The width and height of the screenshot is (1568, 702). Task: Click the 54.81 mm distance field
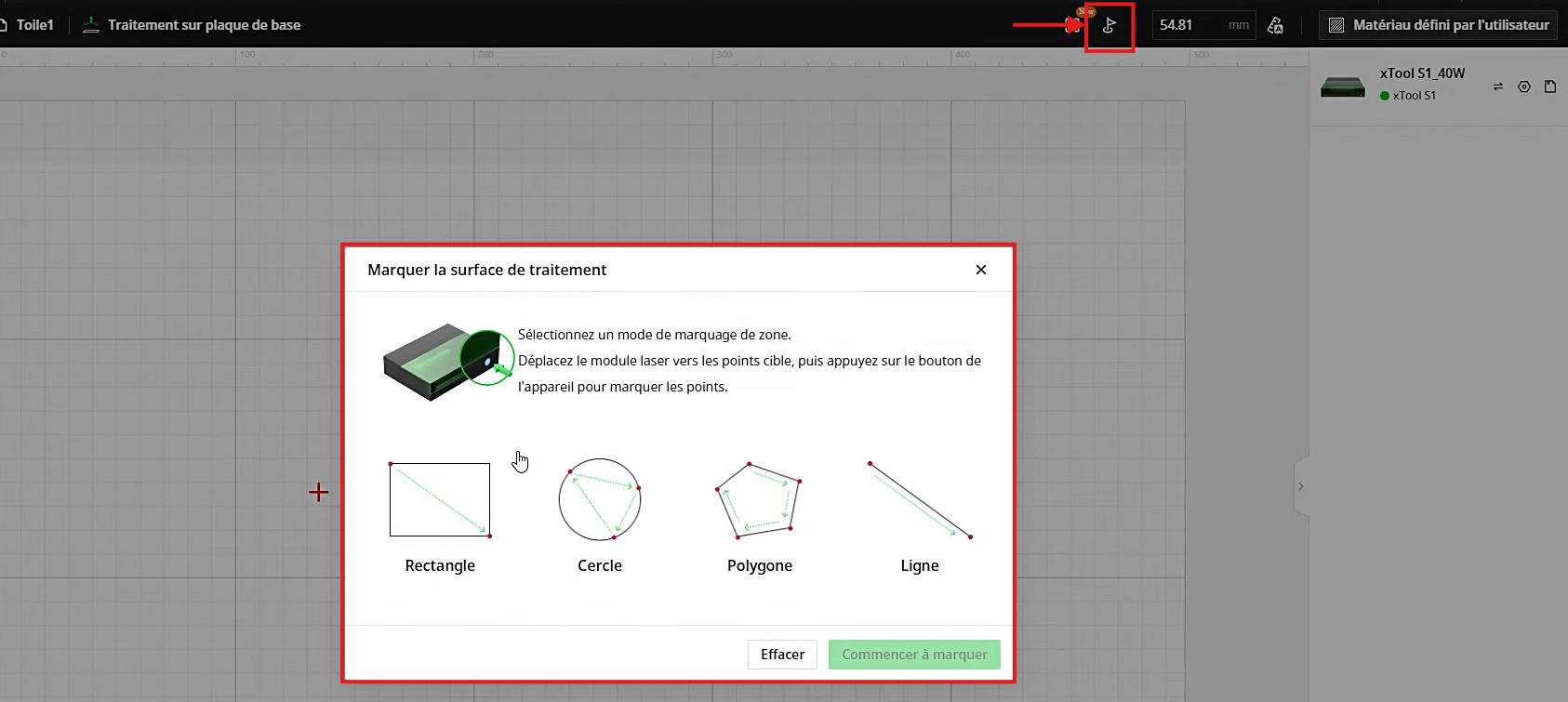click(x=1190, y=25)
